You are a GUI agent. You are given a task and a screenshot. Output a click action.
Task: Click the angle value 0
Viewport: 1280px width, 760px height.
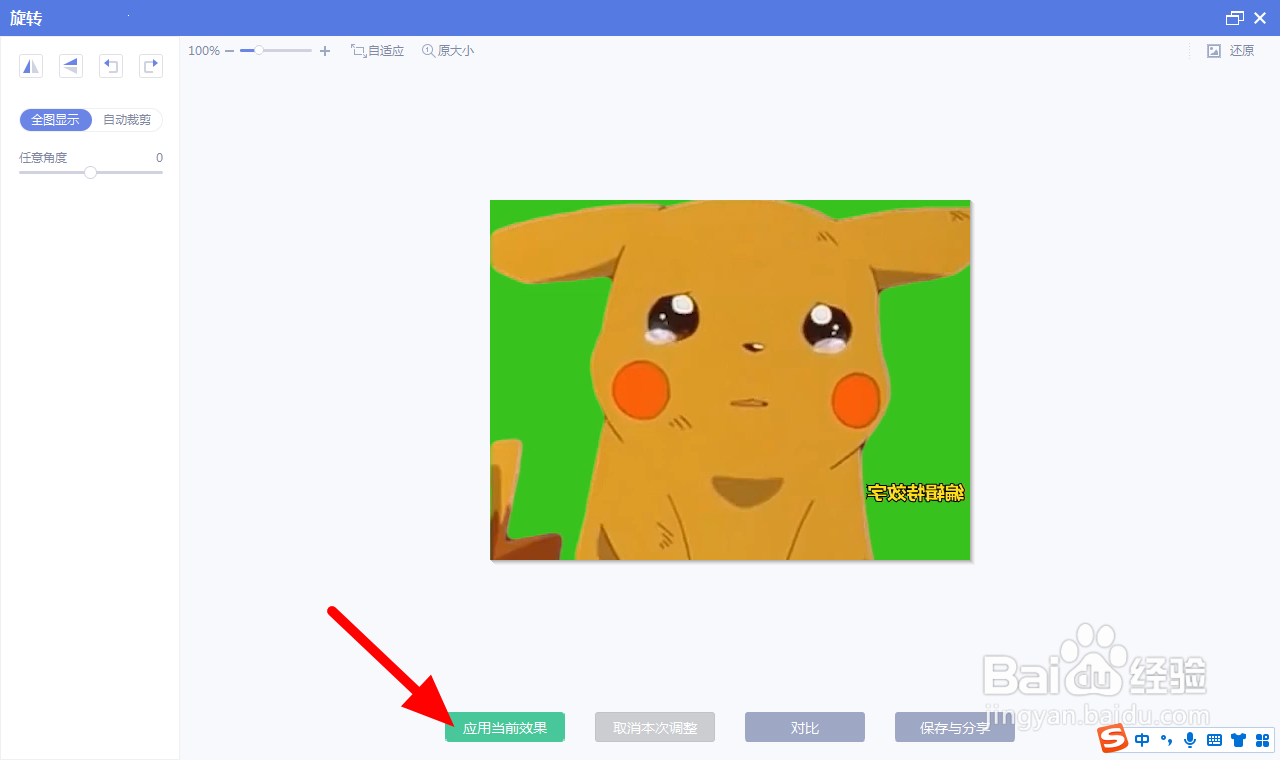click(159, 158)
